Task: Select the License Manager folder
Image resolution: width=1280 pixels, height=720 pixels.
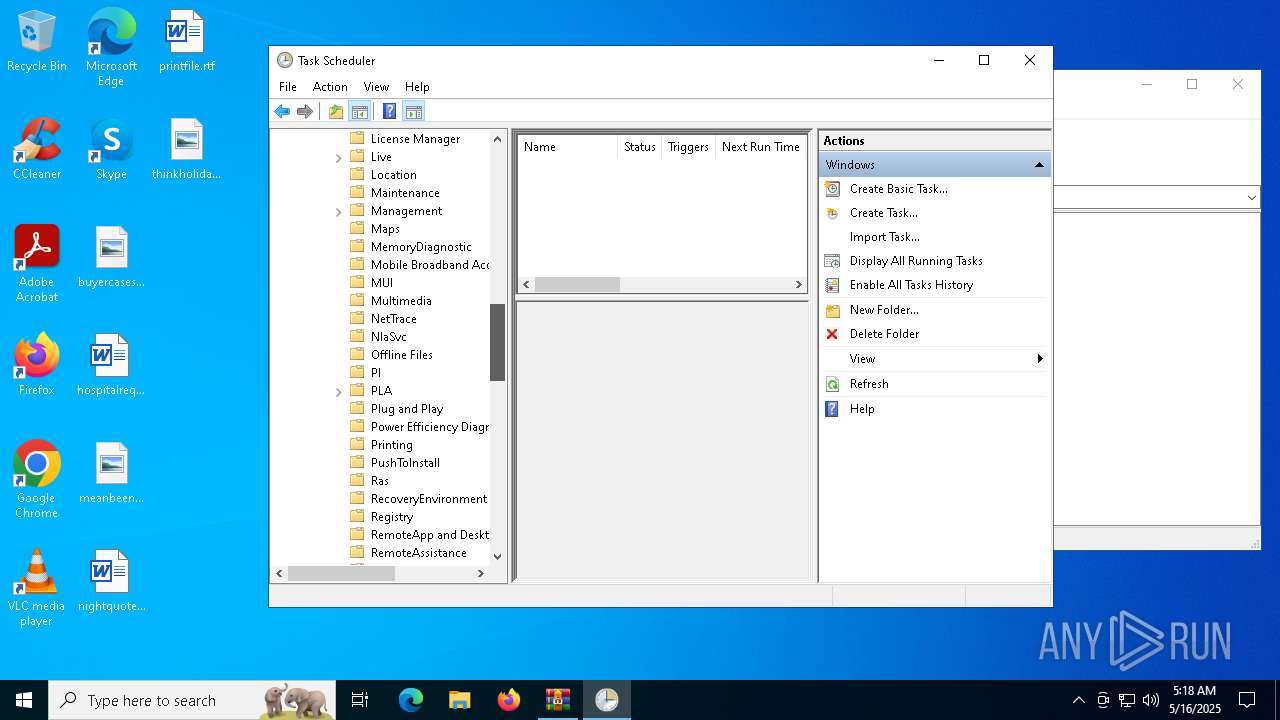Action: point(415,139)
